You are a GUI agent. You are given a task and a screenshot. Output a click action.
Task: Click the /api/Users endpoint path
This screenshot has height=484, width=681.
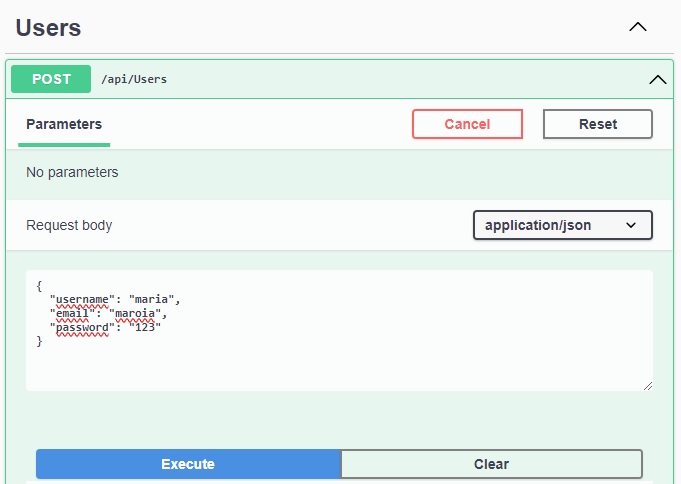pyautogui.click(x=133, y=79)
